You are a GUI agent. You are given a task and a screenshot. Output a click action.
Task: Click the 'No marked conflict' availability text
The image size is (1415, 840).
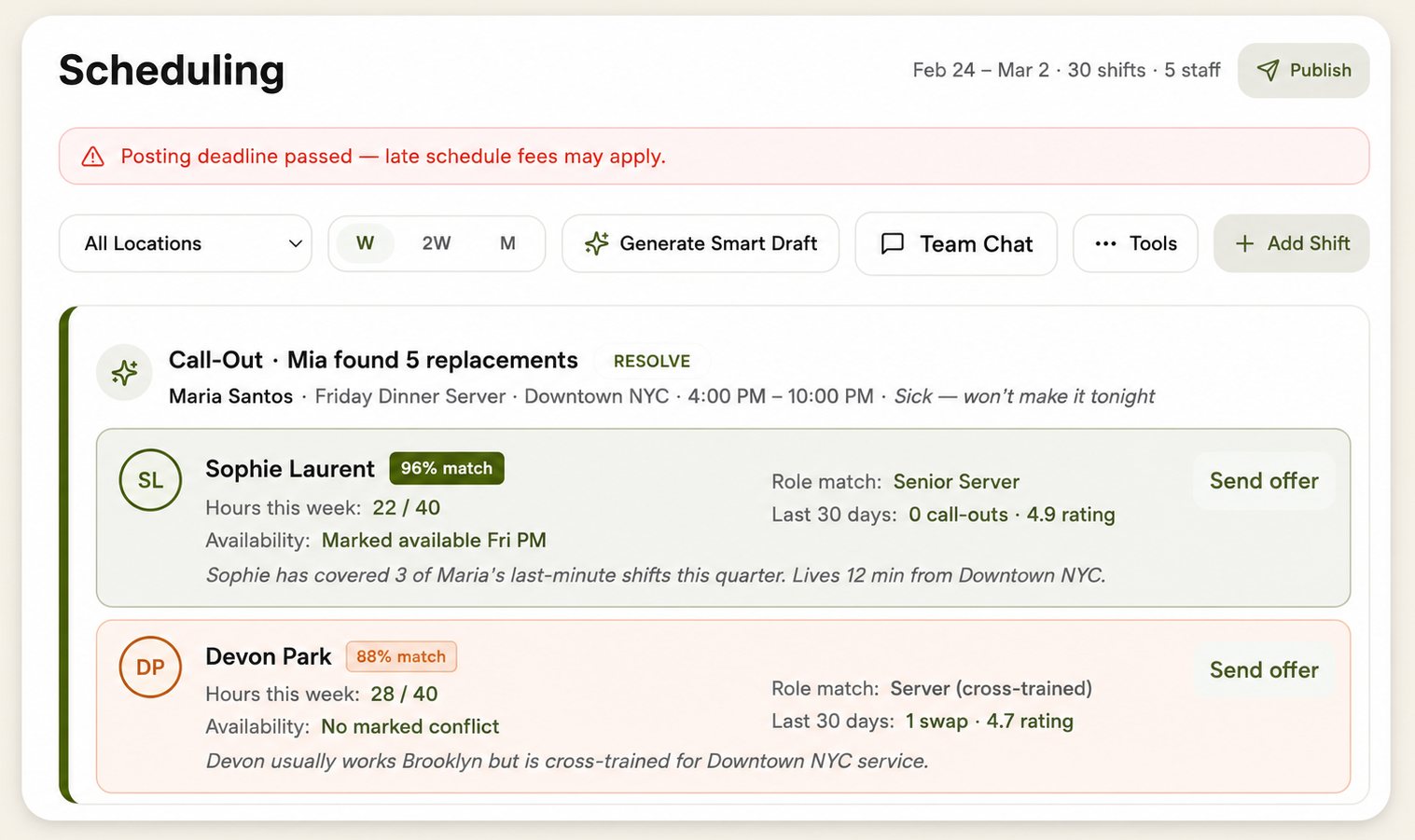pos(410,727)
